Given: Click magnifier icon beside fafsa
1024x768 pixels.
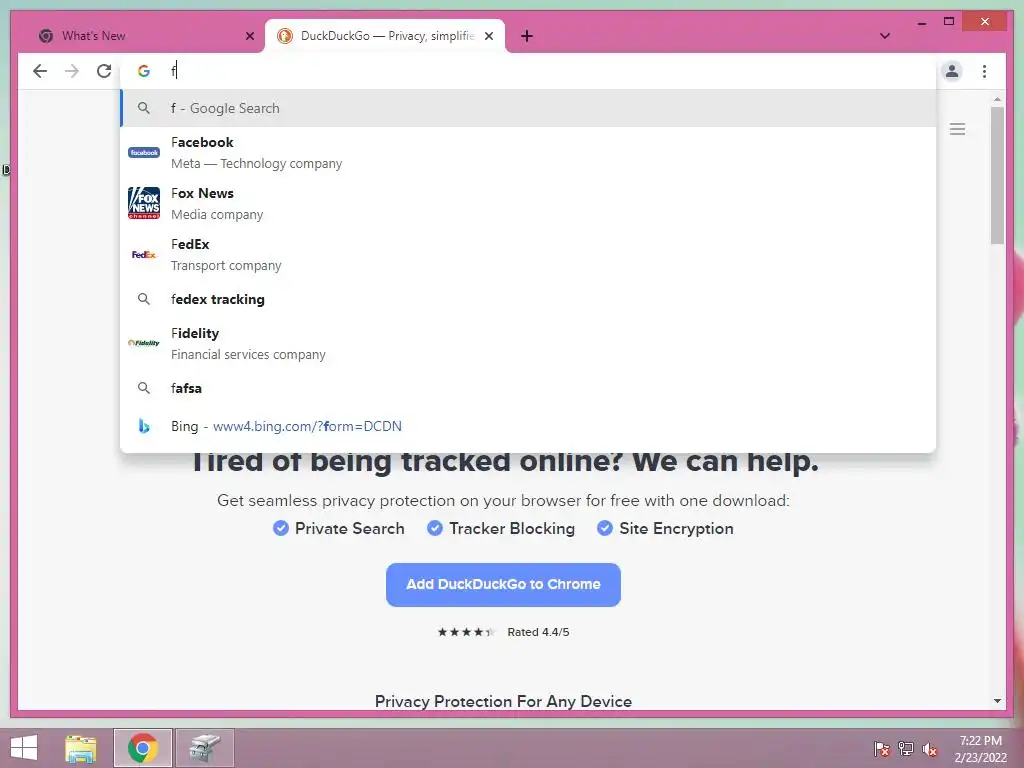Looking at the screenshot, I should 144,388.
